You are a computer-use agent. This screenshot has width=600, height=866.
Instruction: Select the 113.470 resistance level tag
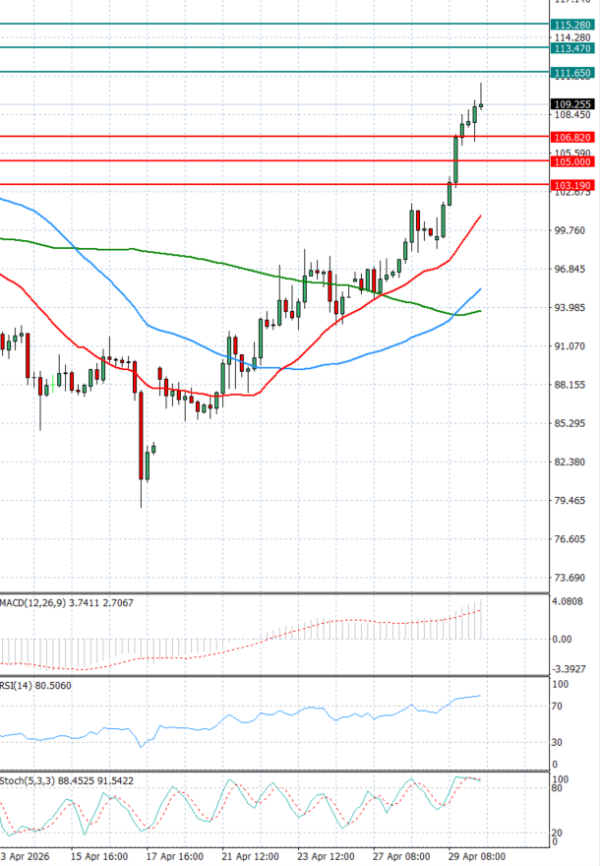(x=574, y=48)
